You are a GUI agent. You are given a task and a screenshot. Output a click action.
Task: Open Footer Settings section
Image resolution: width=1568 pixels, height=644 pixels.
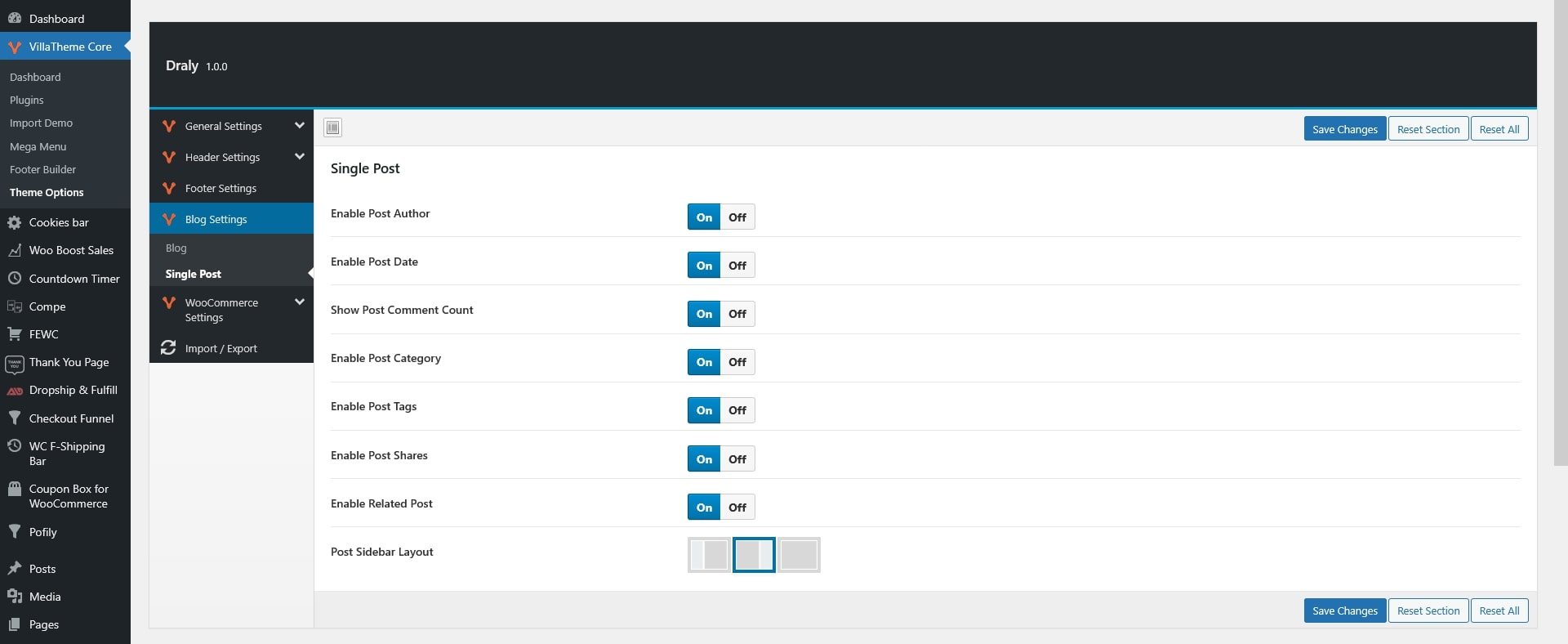tap(220, 189)
